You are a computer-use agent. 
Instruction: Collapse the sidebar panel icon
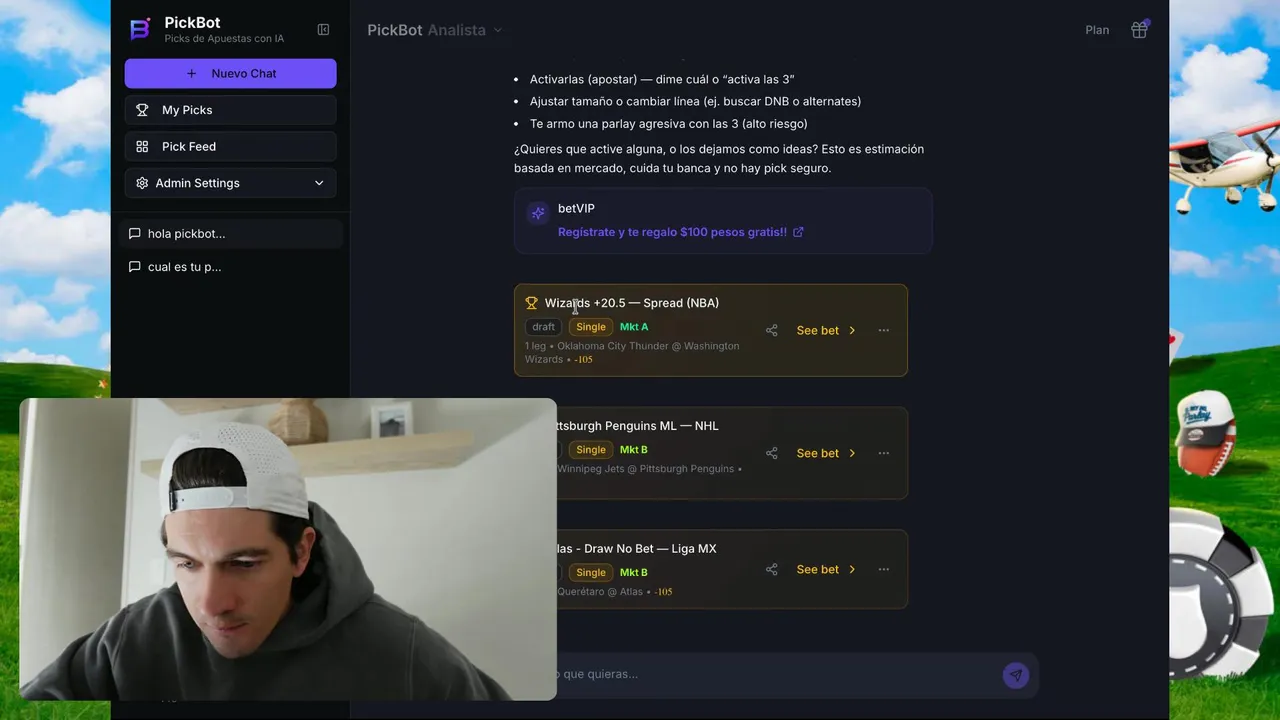coord(323,30)
